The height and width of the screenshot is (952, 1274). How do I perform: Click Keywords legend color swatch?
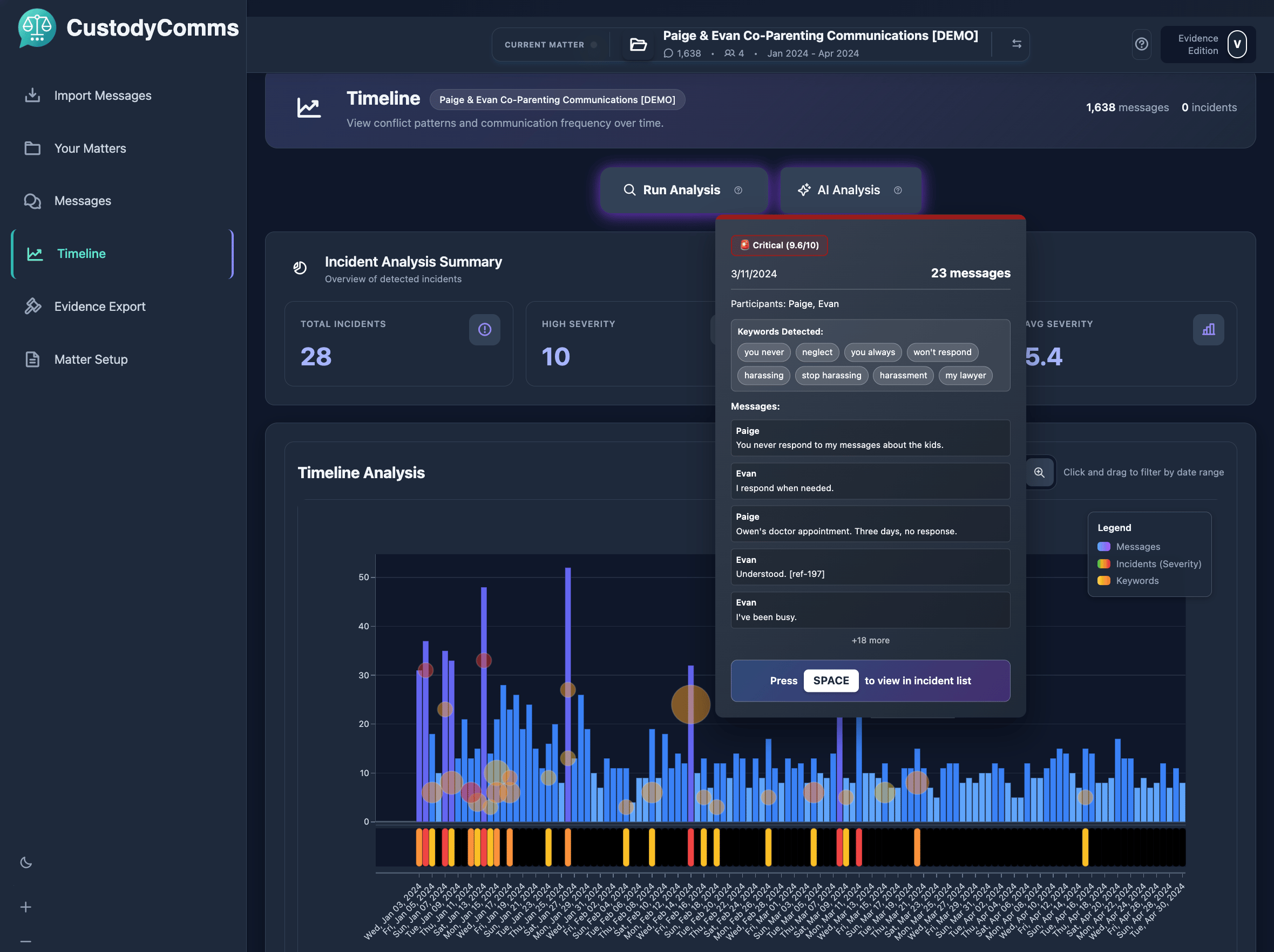coord(1103,581)
